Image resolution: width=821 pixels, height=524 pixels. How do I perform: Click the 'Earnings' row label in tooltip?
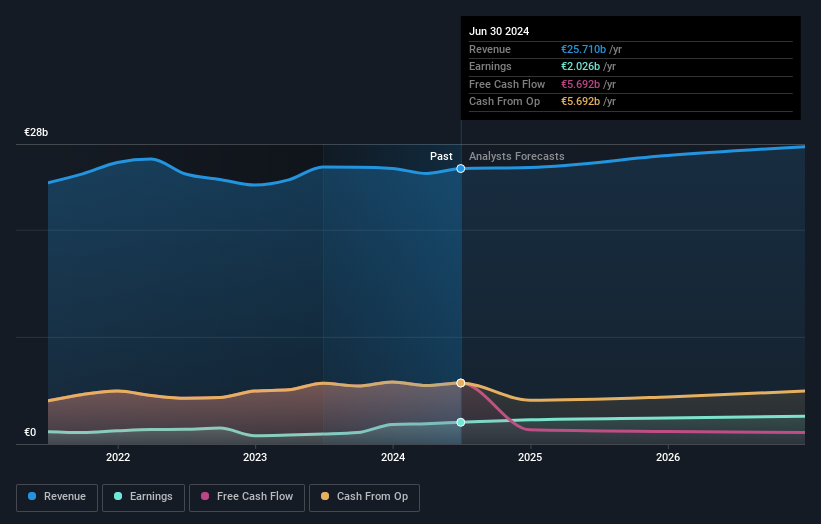pyautogui.click(x=490, y=66)
